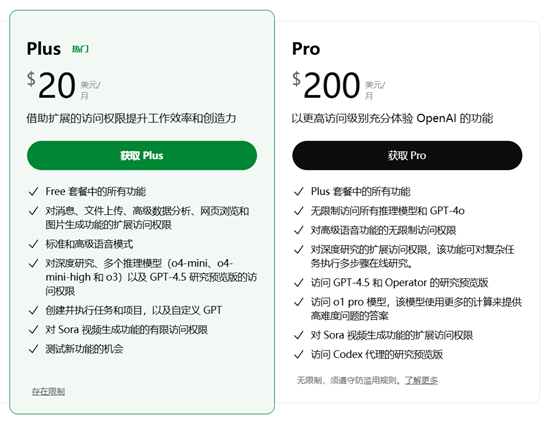Viewport: 550px width, 422px height.
Task: Select the Plus plan title
Action: pos(44,49)
